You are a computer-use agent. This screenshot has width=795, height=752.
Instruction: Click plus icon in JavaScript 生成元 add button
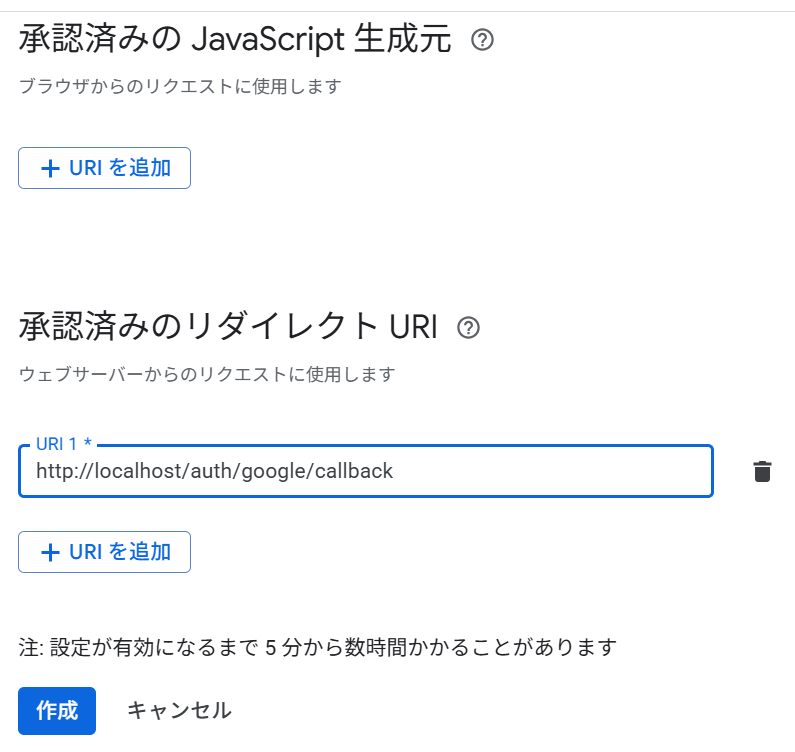[50, 168]
